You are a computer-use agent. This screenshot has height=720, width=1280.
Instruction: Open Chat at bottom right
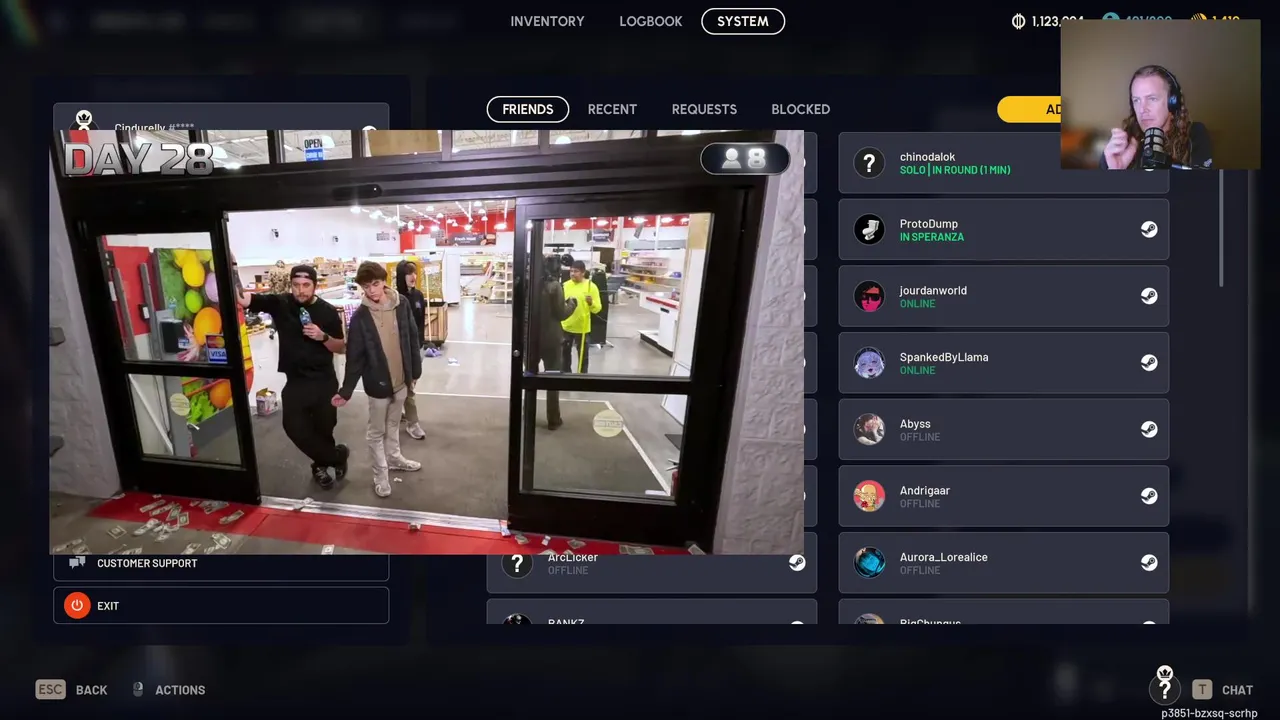tap(1237, 690)
